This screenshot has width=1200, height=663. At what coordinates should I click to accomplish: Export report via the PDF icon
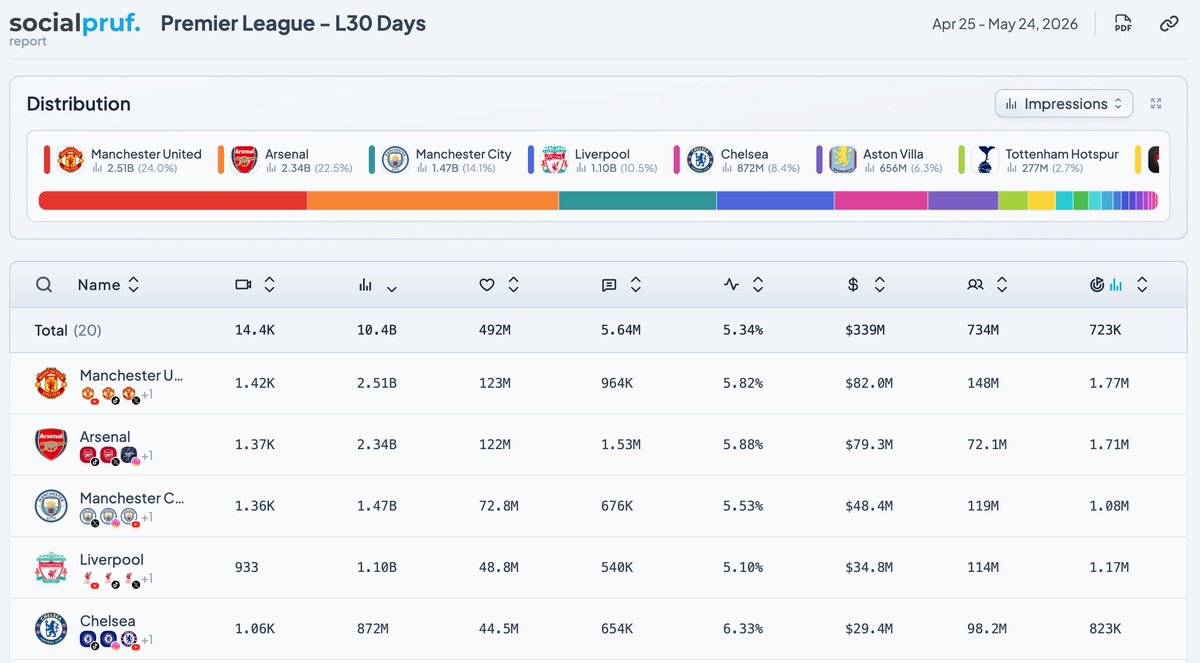[1123, 24]
